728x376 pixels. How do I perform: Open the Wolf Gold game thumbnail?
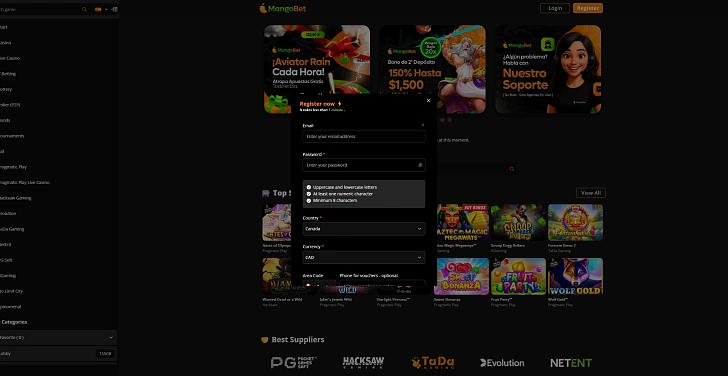click(x=576, y=277)
